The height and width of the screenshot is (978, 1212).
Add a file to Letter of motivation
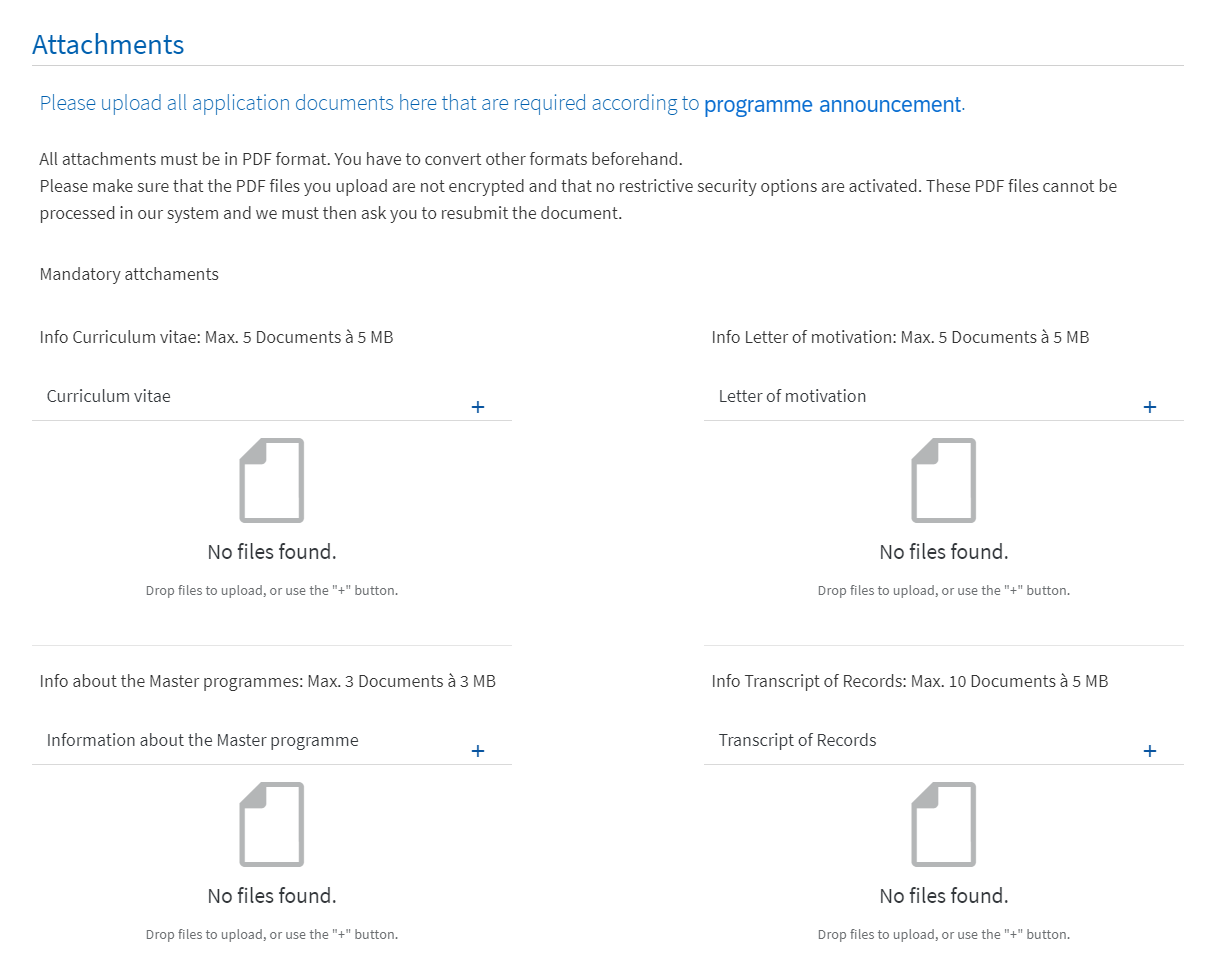[1150, 407]
